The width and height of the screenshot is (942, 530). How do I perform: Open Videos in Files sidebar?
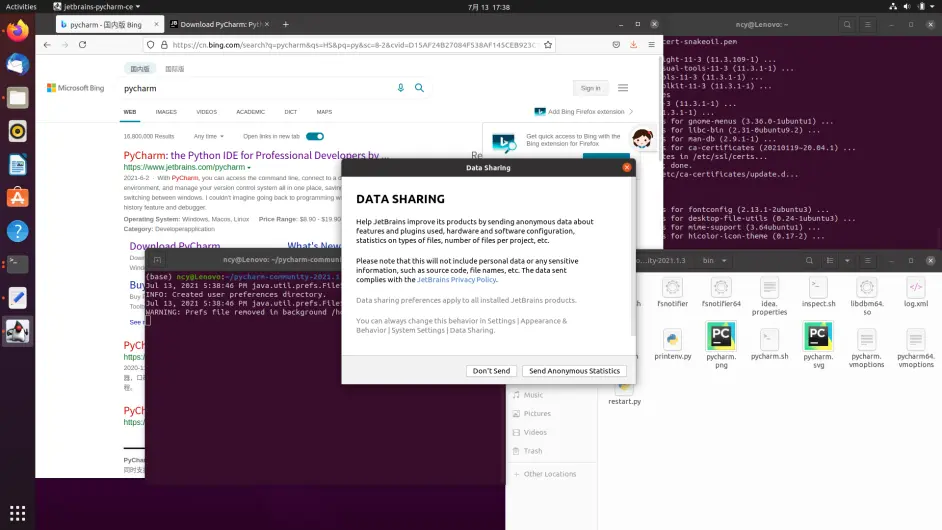[x=535, y=432]
